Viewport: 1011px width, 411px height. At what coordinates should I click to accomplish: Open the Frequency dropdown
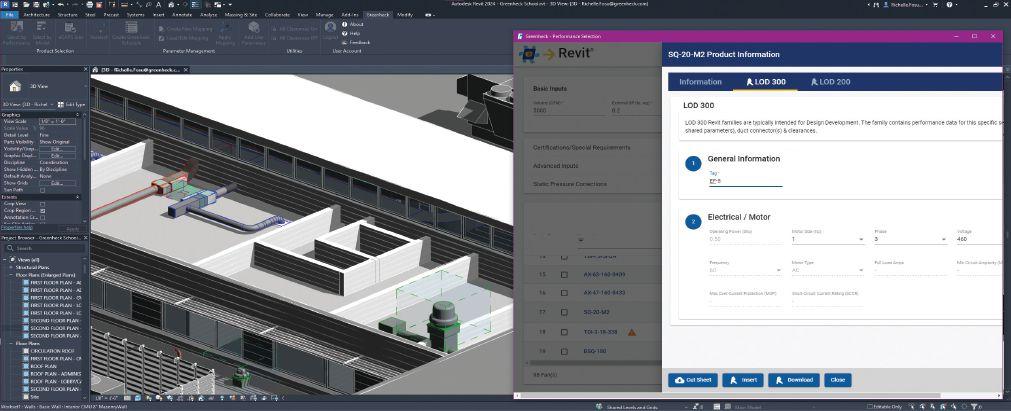745,270
